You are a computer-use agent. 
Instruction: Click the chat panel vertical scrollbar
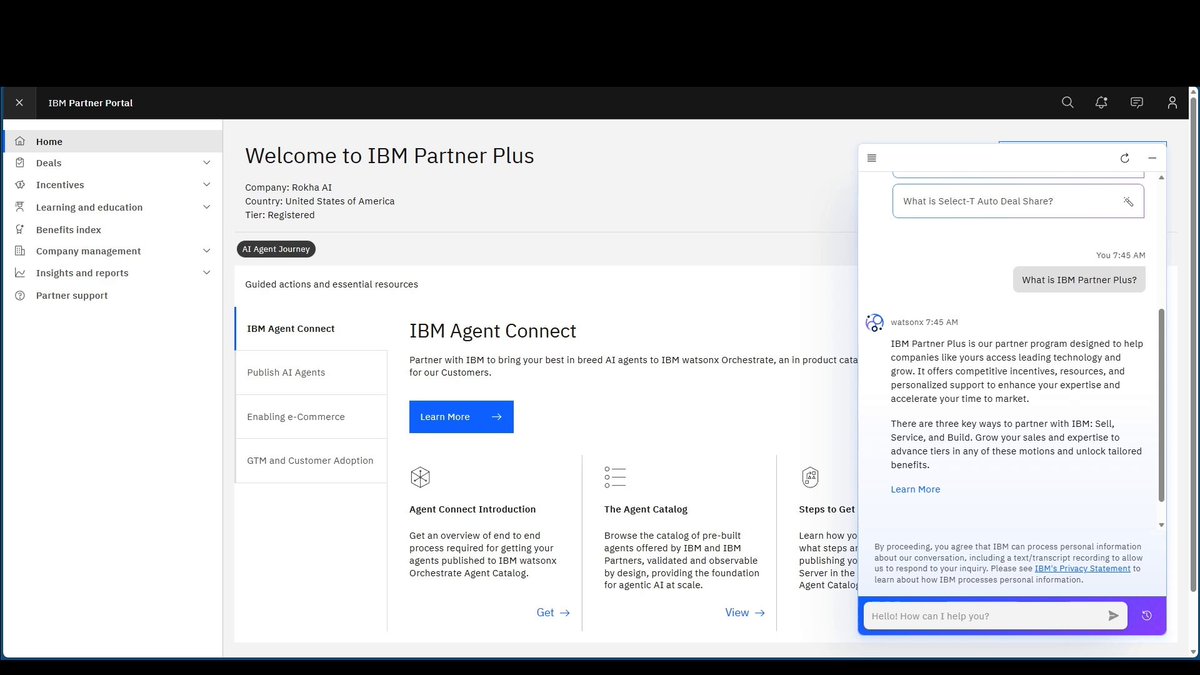pyautogui.click(x=1161, y=405)
